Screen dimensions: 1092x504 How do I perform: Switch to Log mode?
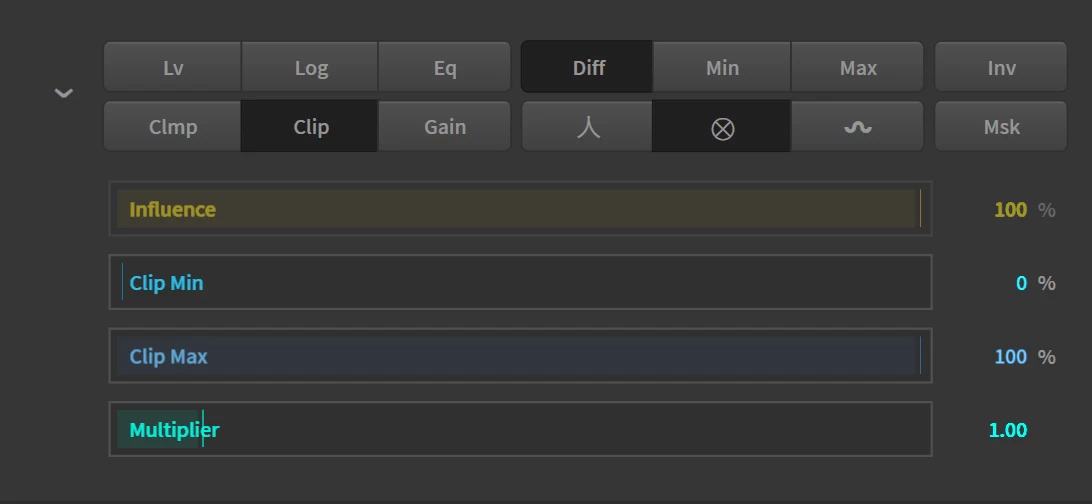(x=311, y=67)
